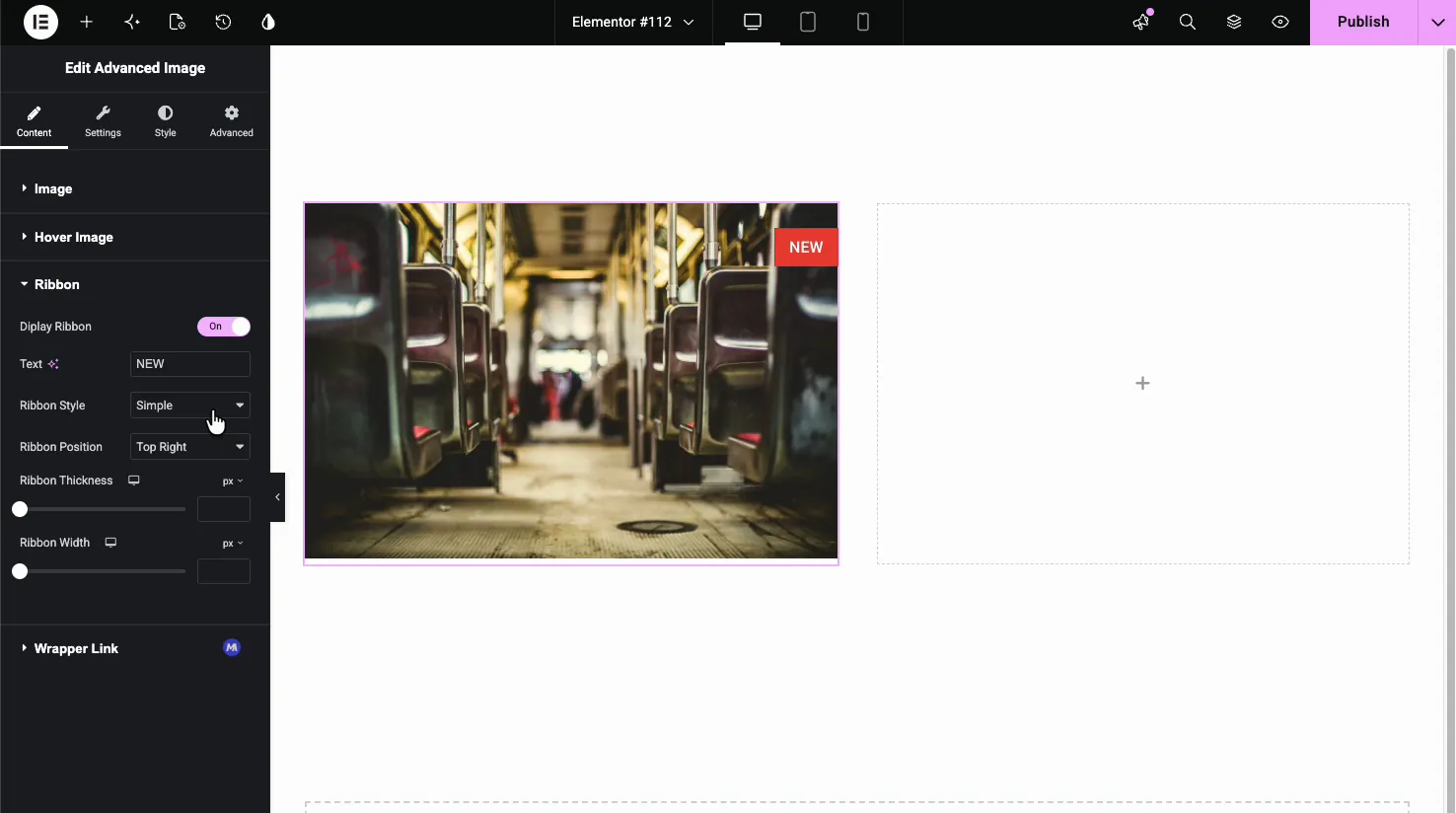Collapse the editor panel with arrow handle
This screenshot has width=1456, height=813.
tap(277, 497)
